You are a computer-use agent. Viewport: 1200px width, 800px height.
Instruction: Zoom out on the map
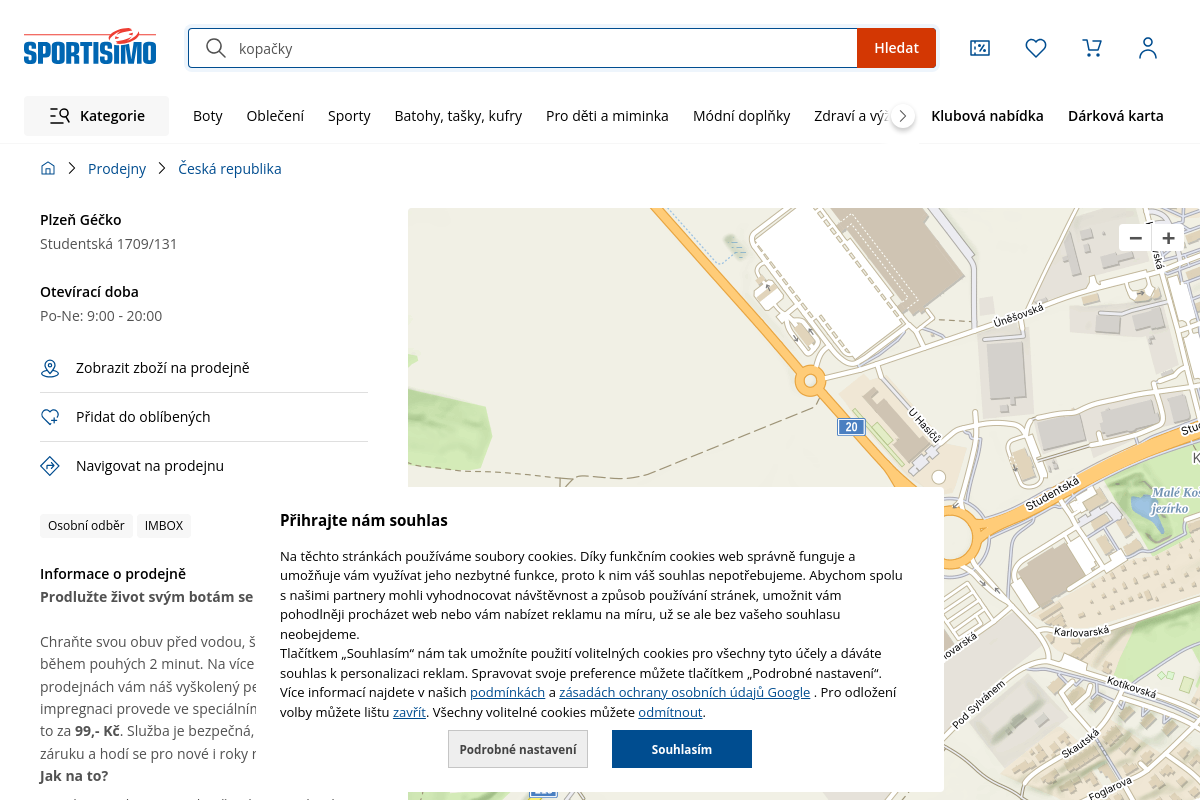coord(1135,238)
